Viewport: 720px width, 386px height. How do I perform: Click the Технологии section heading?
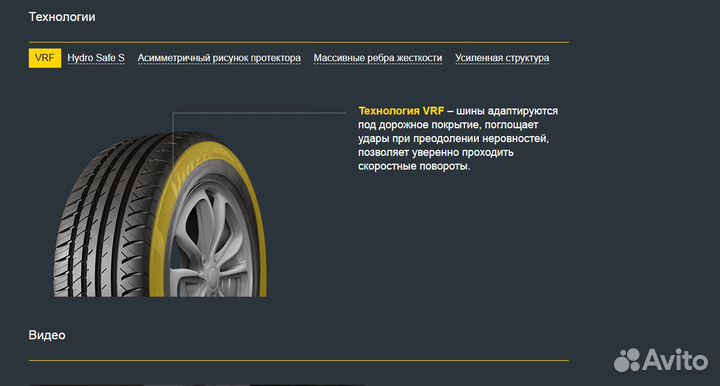click(x=62, y=17)
